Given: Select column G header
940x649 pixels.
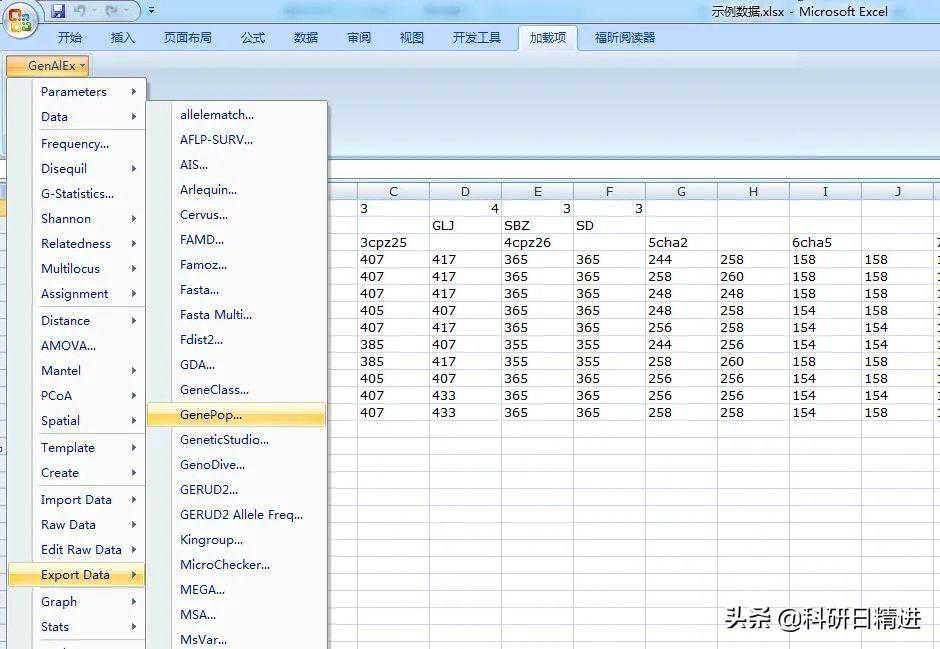Looking at the screenshot, I should (x=681, y=191).
